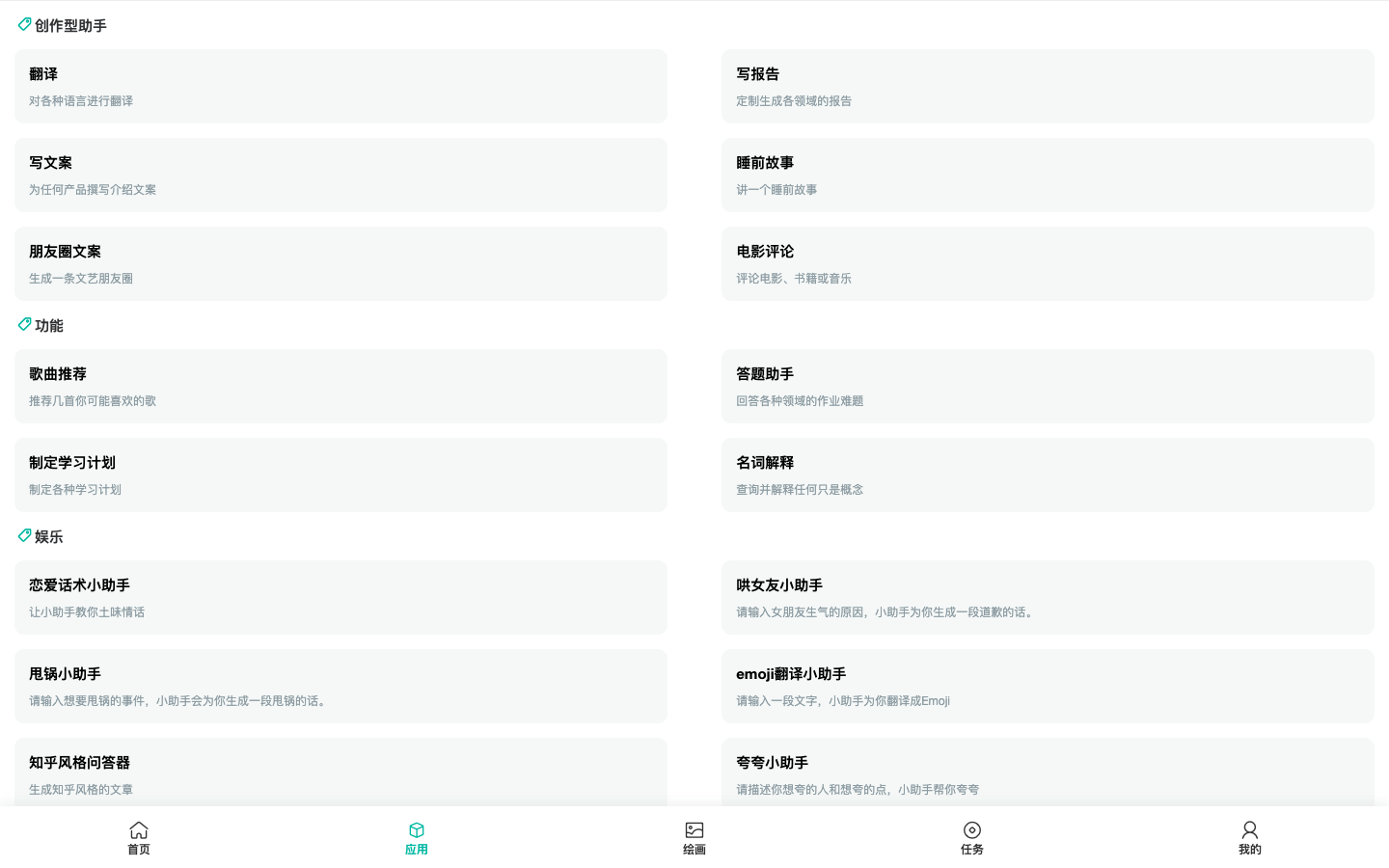The height and width of the screenshot is (868, 1389).
Task: Open the 甩锅小助手 card
Action: (x=340, y=687)
